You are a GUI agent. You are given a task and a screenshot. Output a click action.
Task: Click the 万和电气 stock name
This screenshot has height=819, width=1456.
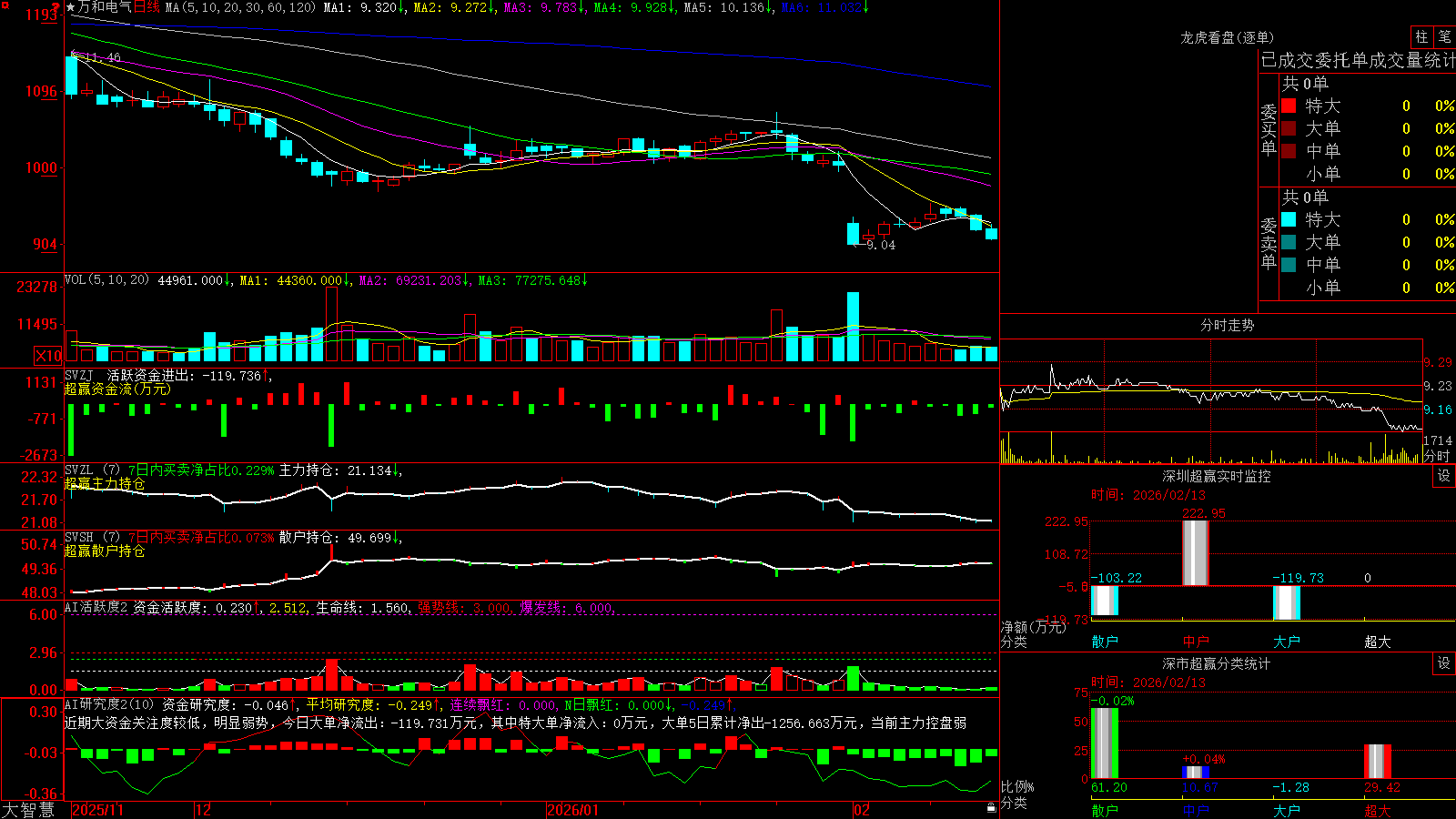105,7
